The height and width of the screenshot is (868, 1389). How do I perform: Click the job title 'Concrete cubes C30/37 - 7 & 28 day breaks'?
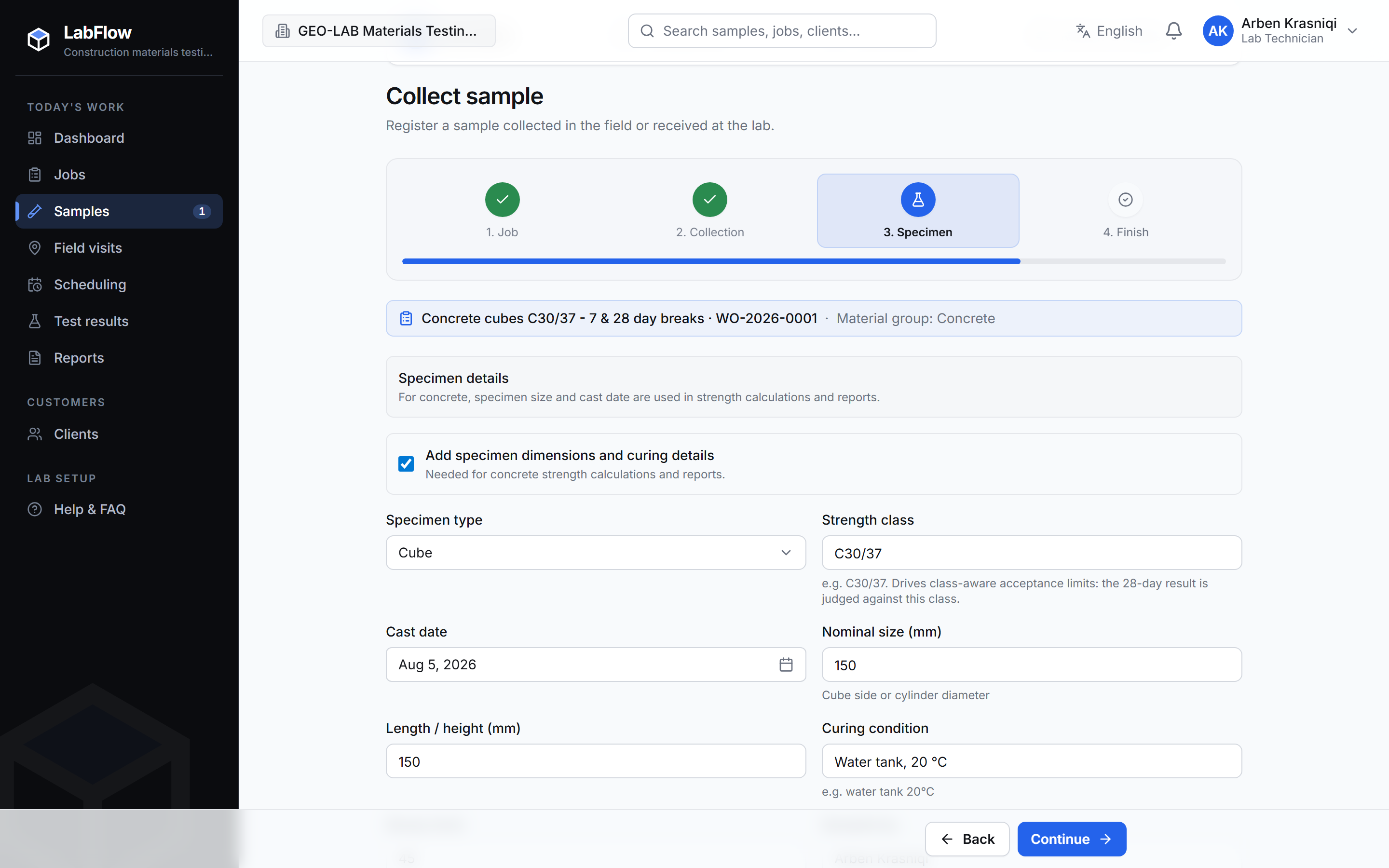coord(562,318)
